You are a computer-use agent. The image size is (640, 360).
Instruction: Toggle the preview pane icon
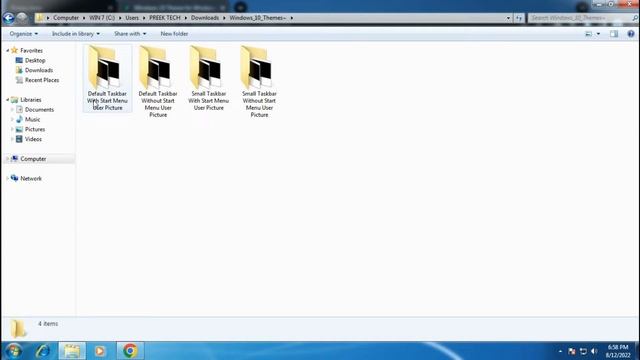click(x=614, y=34)
